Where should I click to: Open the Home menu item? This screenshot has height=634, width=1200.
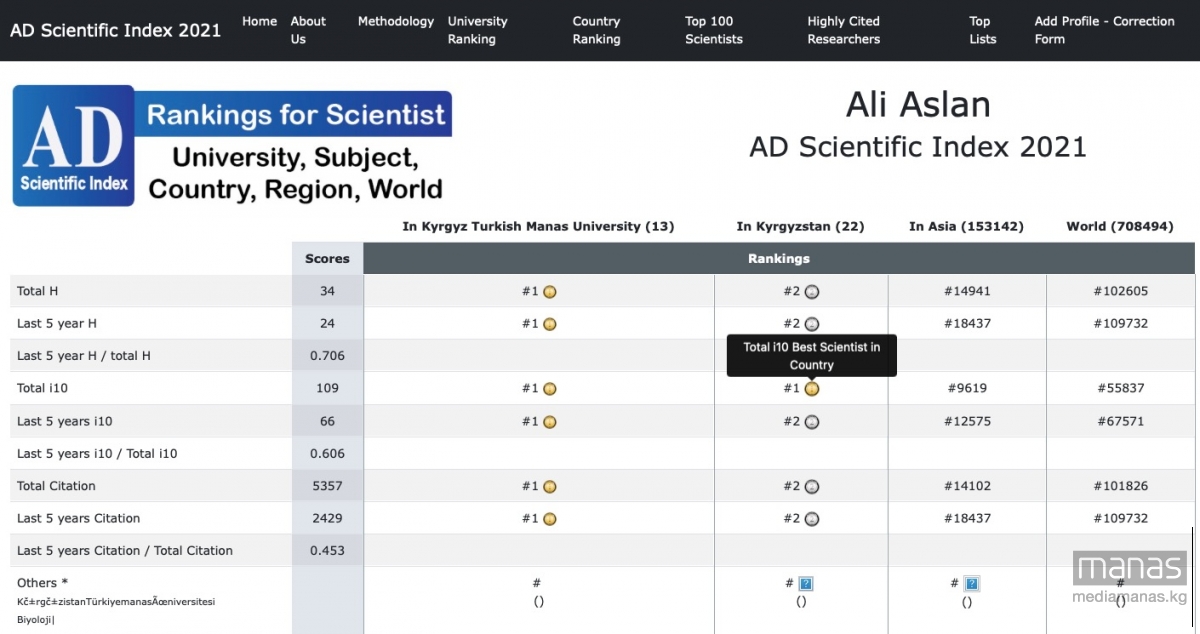(259, 21)
